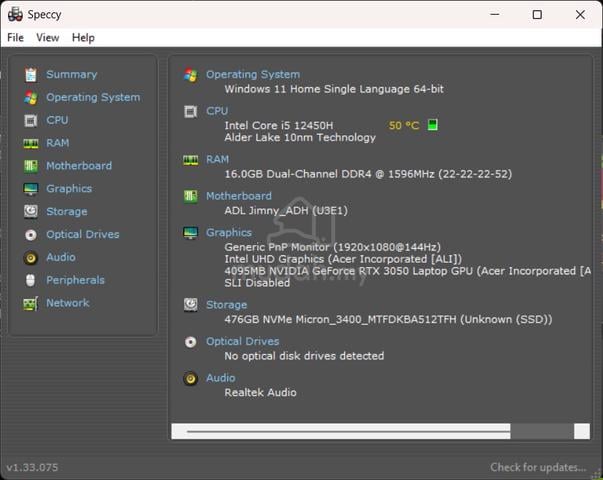The width and height of the screenshot is (603, 480).
Task: Click Check for updates link
Action: point(538,467)
